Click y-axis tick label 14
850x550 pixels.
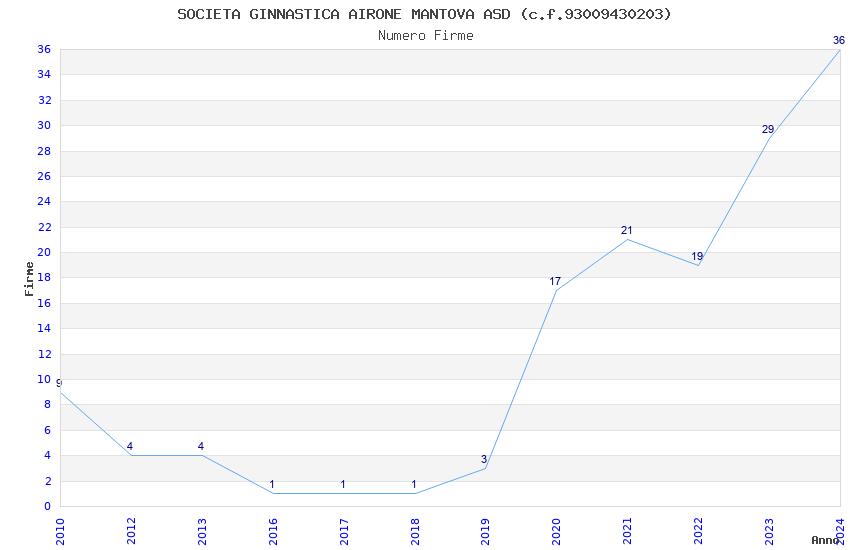click(44, 328)
